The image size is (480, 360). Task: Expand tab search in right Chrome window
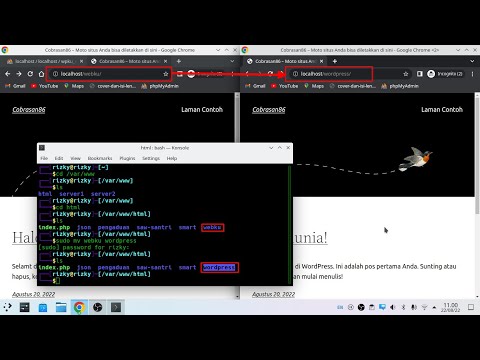tap(472, 61)
